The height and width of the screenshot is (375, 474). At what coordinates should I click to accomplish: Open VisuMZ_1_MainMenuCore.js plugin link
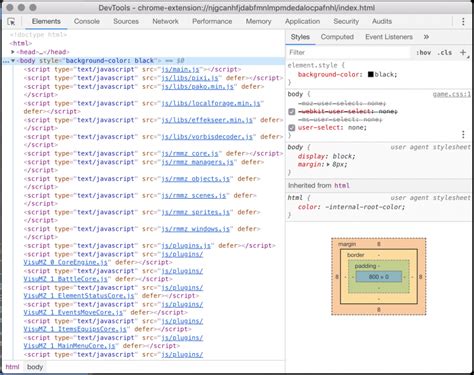point(69,346)
